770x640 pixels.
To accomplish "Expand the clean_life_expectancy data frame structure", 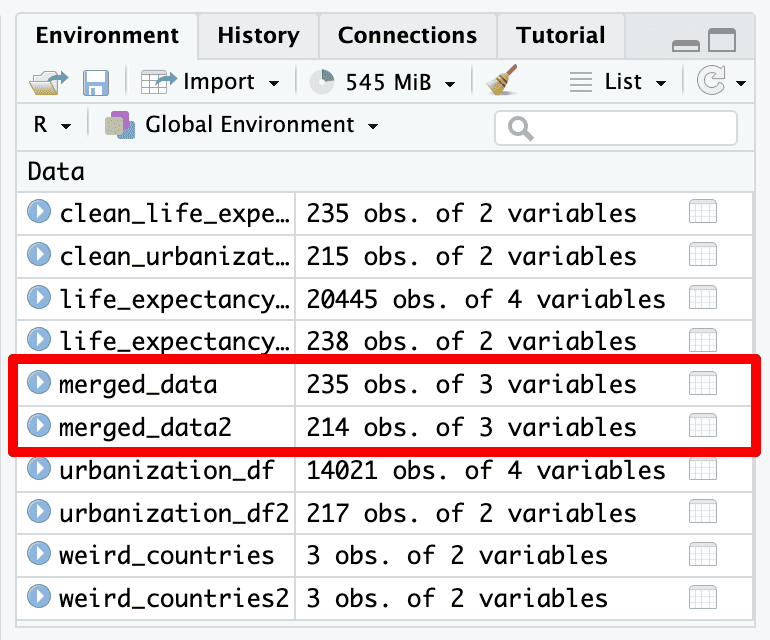I will (x=39, y=213).
